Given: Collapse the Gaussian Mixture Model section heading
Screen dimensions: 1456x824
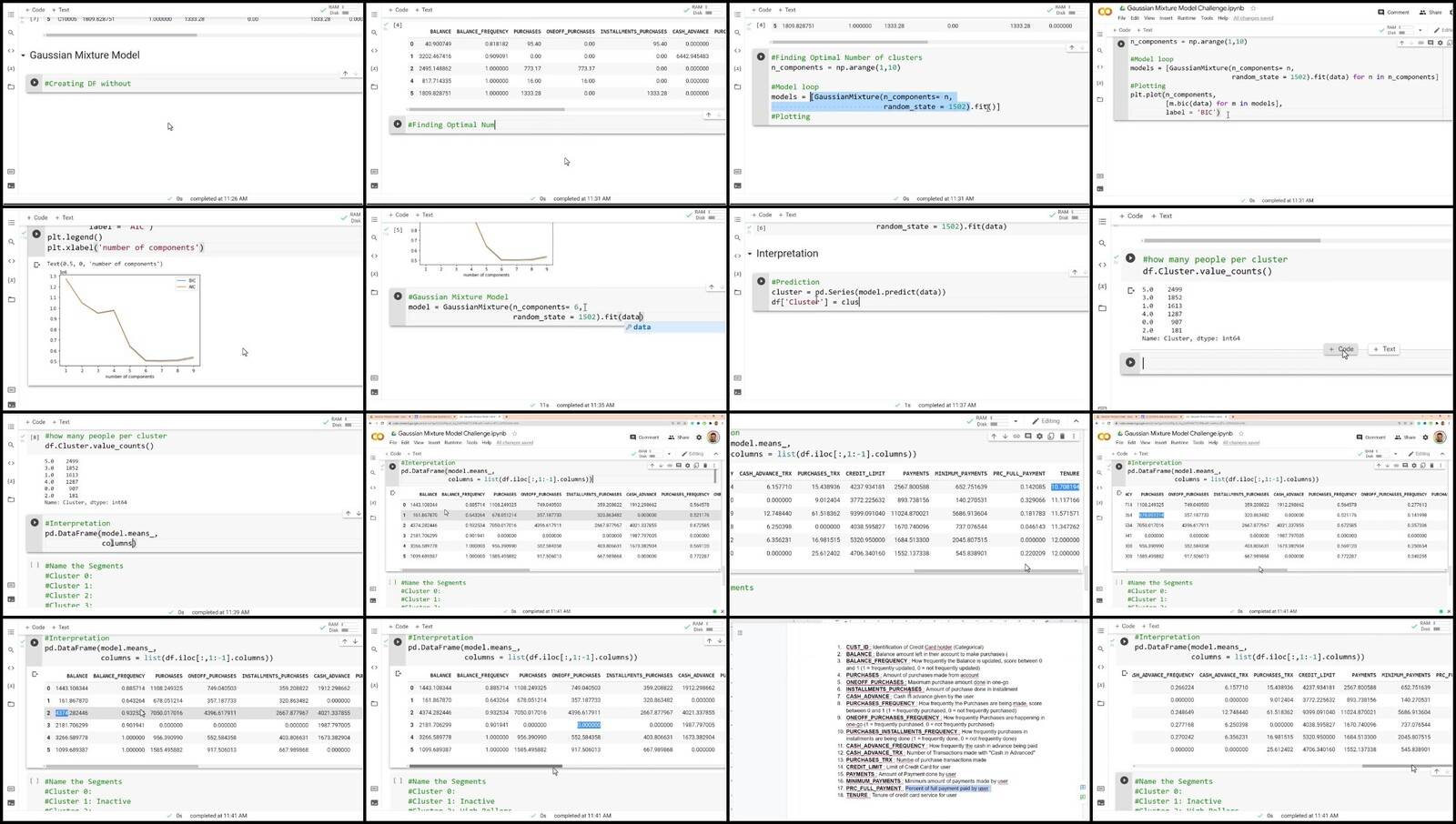Looking at the screenshot, I should (x=23, y=55).
